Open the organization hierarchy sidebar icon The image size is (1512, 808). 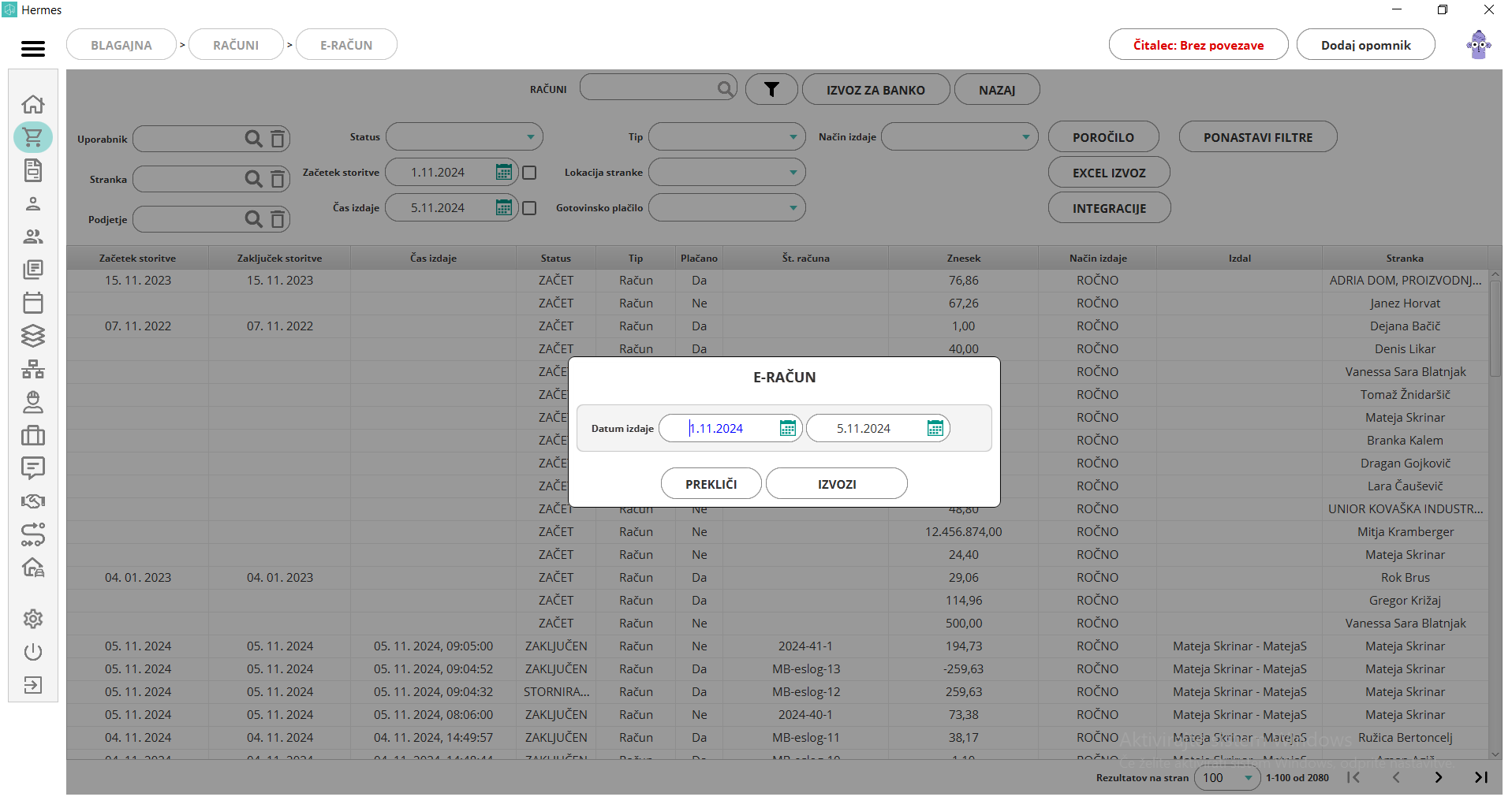click(33, 369)
